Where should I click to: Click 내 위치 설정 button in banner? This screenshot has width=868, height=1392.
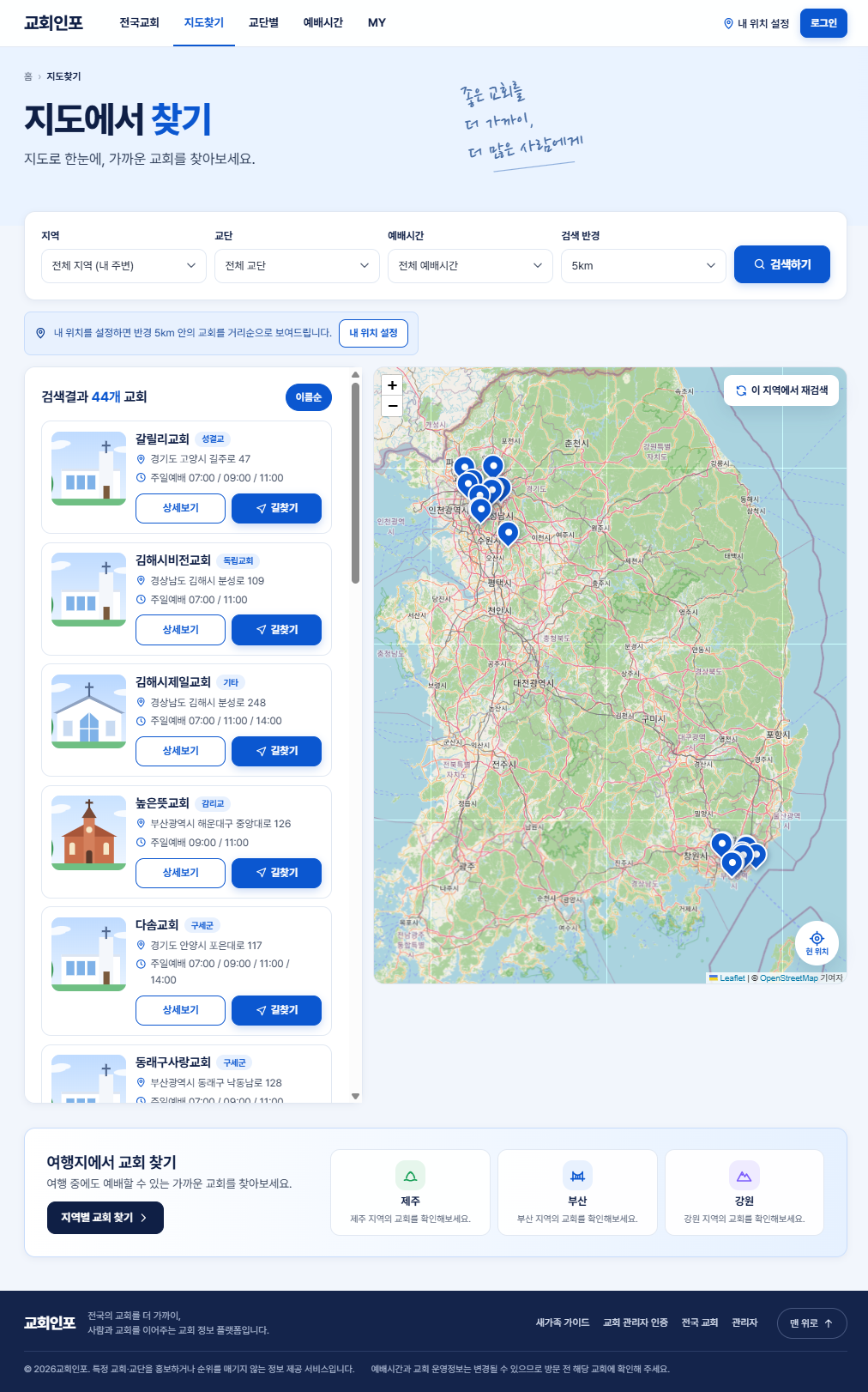[x=373, y=333]
